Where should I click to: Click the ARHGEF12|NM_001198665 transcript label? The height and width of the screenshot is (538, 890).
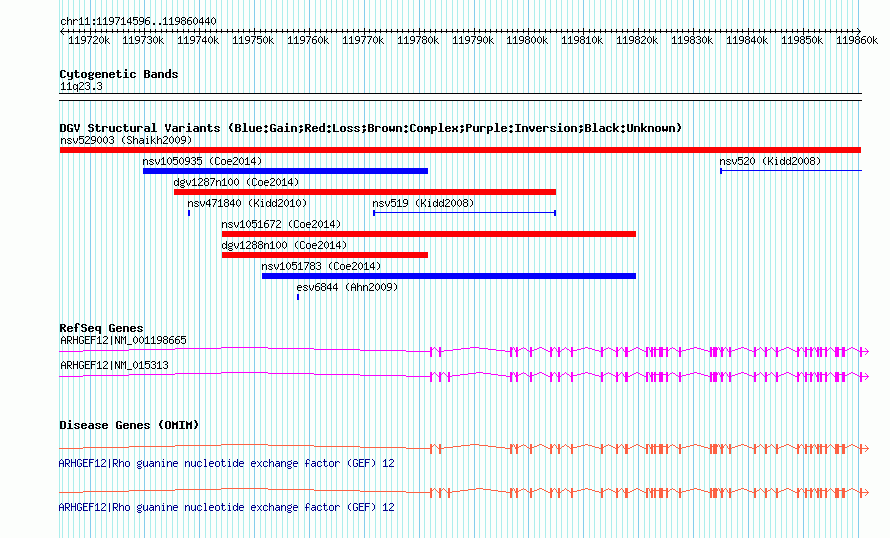123,341
